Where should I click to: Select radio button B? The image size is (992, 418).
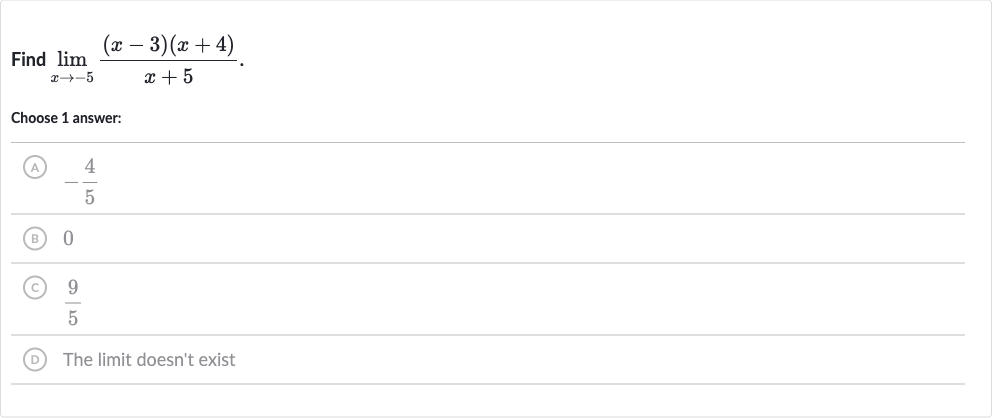click(x=35, y=238)
